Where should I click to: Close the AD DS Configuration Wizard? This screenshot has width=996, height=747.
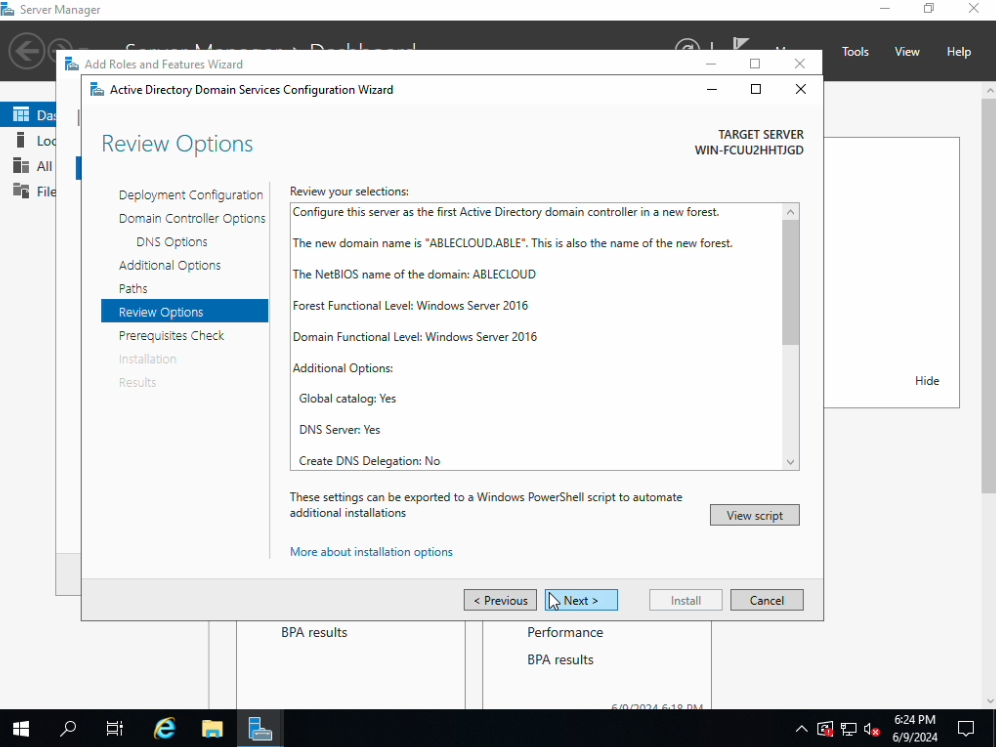point(800,90)
